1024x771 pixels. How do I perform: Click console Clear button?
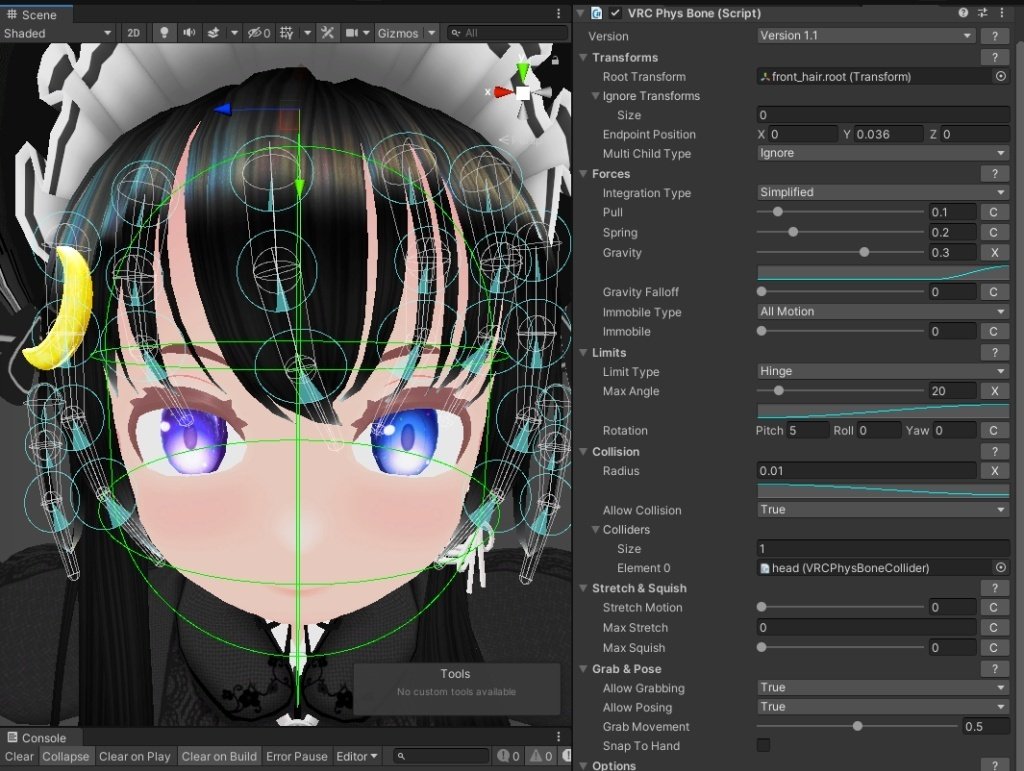click(x=19, y=756)
